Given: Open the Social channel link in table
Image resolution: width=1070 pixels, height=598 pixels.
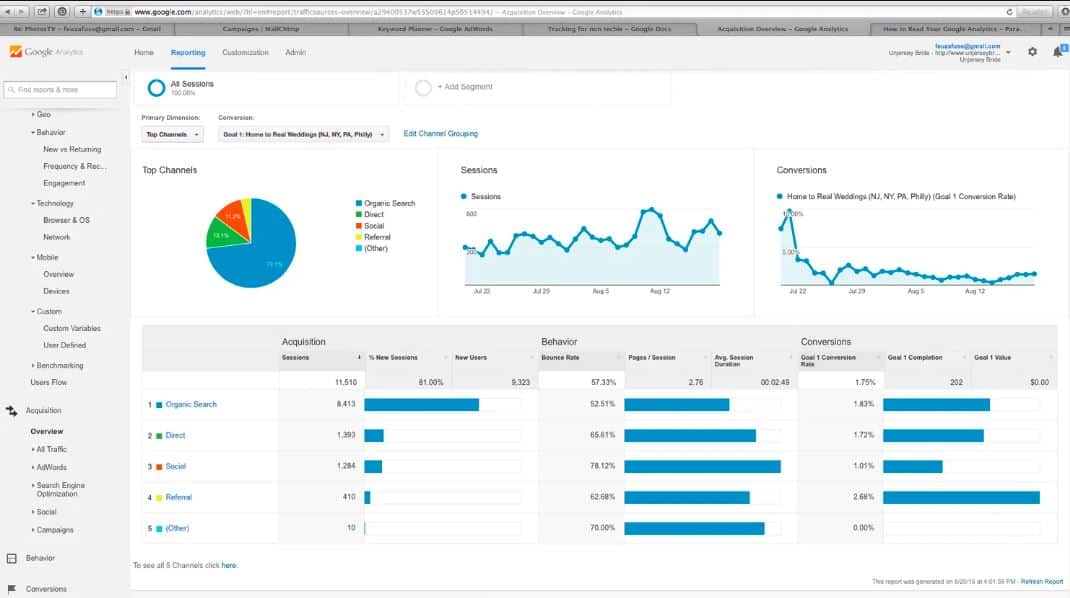Looking at the screenshot, I should [x=175, y=466].
